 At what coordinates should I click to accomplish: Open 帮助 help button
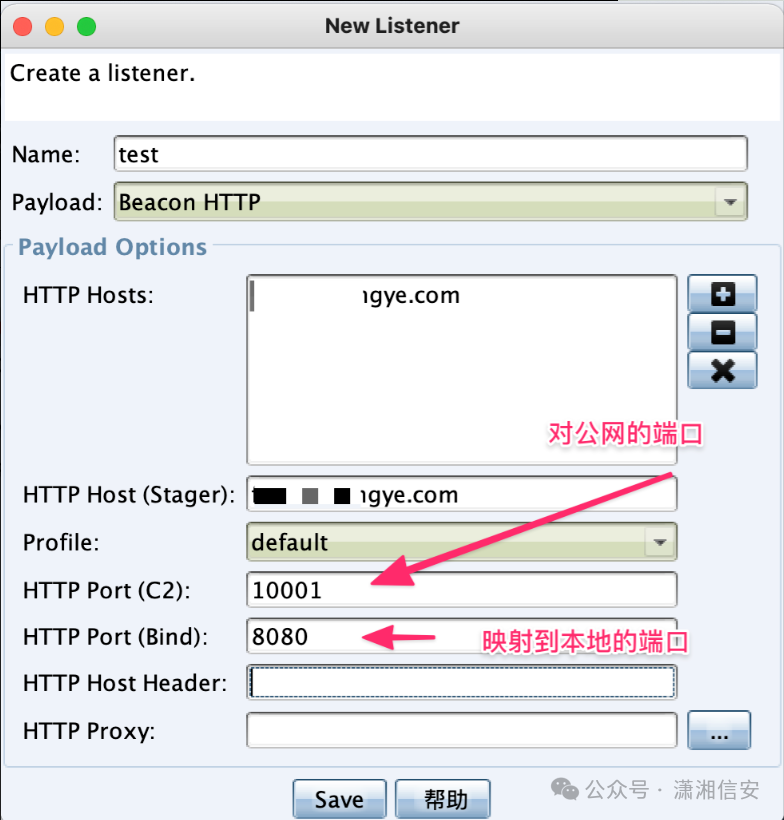(x=442, y=799)
